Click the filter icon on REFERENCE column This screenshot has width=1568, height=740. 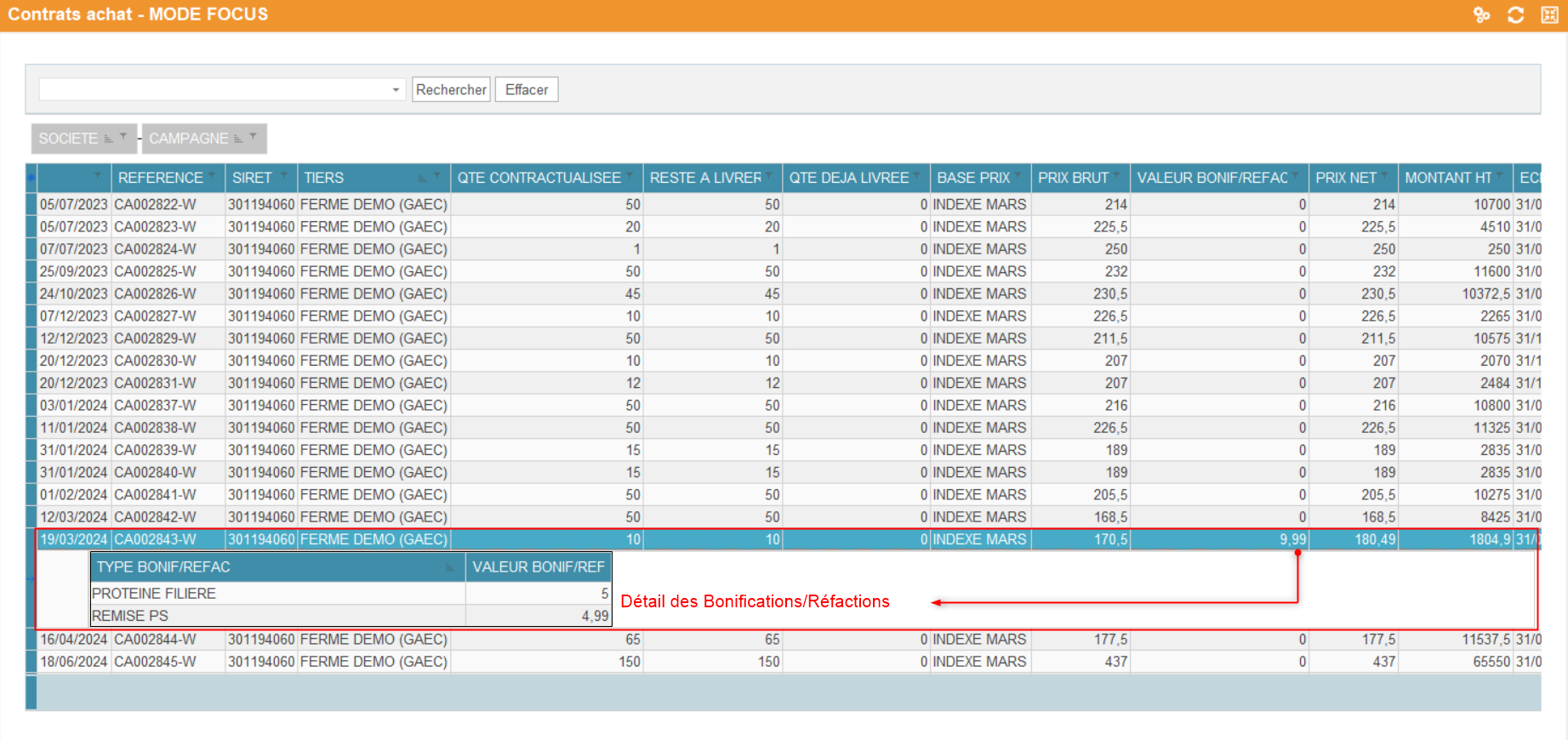(212, 175)
